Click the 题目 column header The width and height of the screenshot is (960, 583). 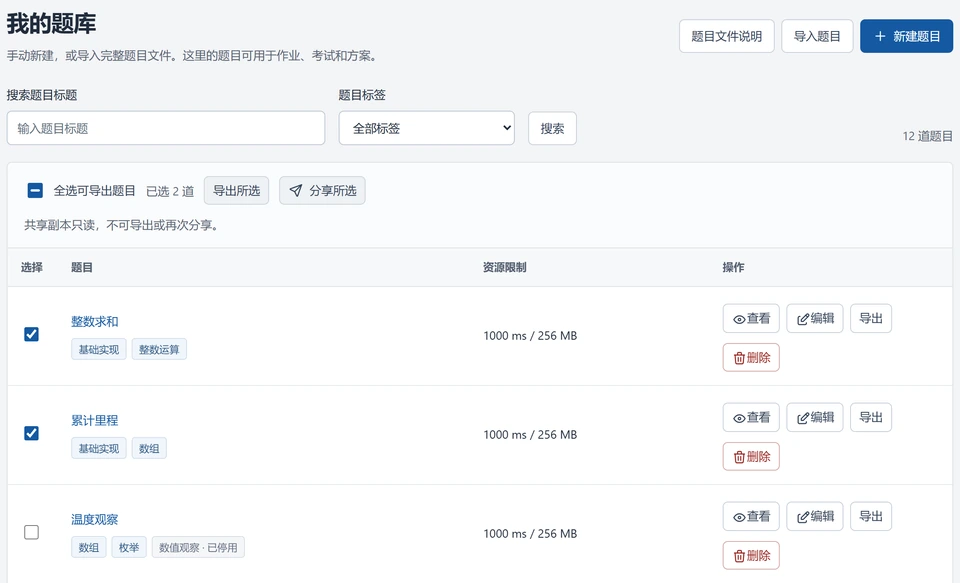coord(81,267)
